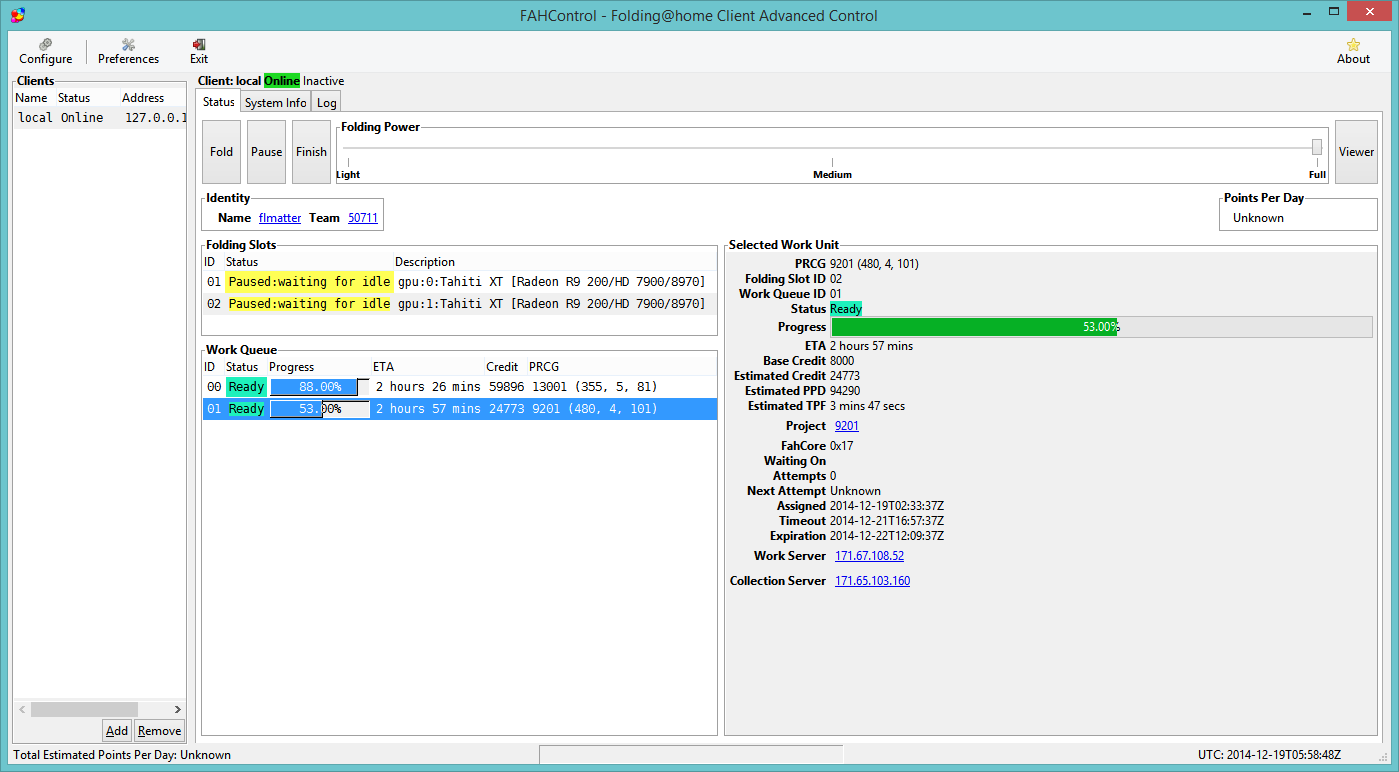Click the Remove client button

click(x=160, y=731)
